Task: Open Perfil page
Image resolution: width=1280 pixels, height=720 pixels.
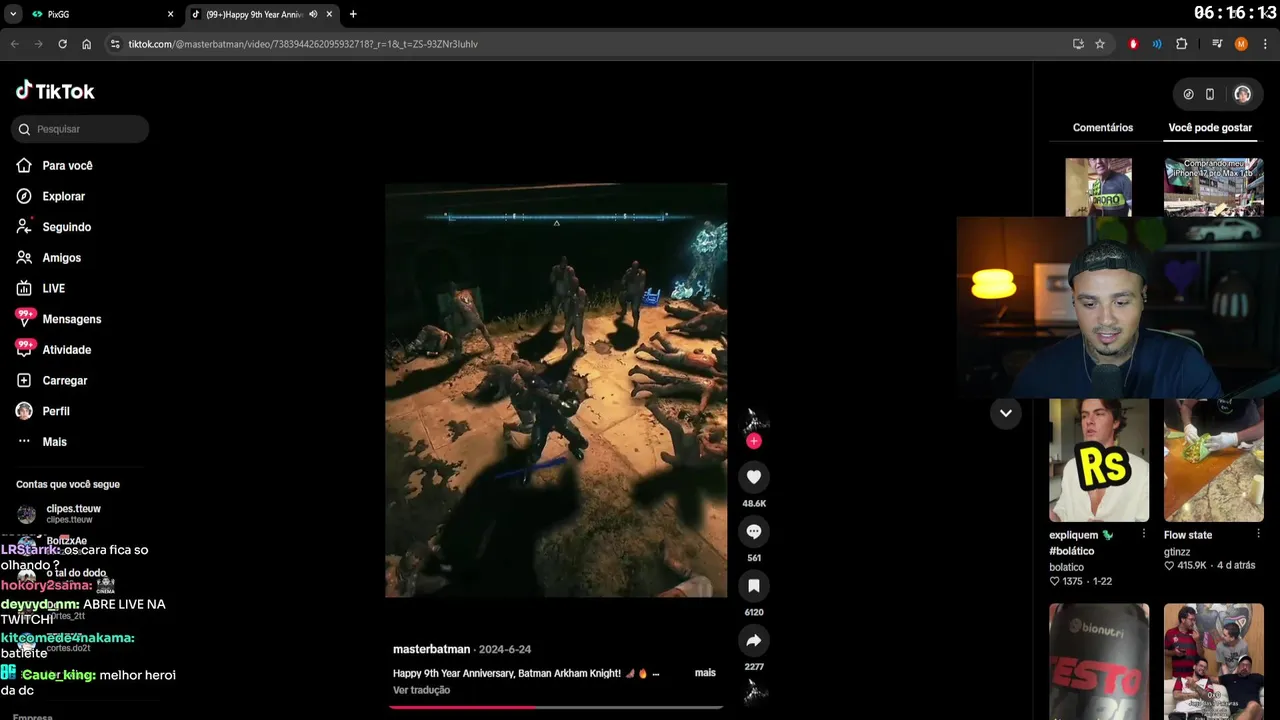Action: (x=55, y=411)
